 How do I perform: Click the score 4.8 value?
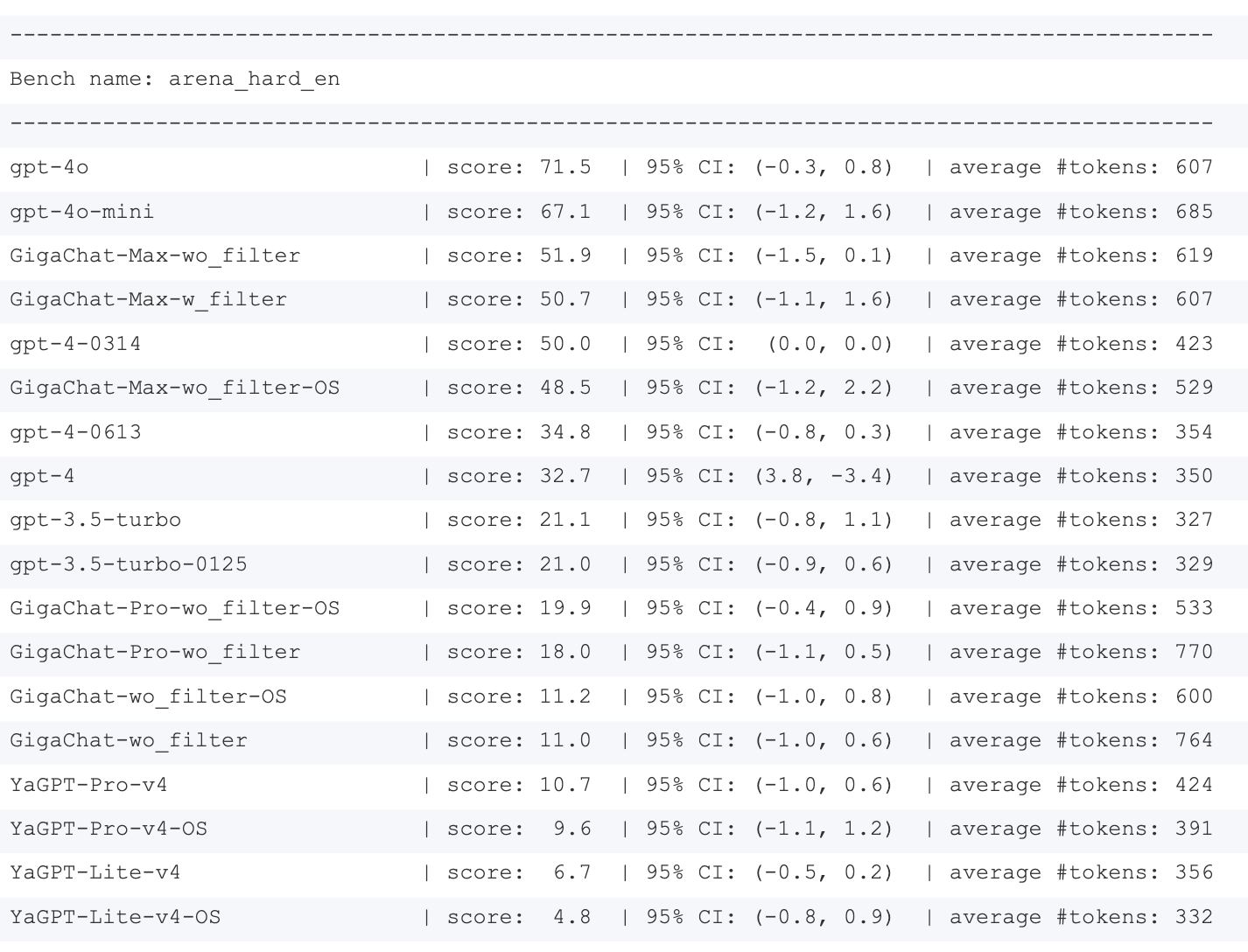coord(572,917)
